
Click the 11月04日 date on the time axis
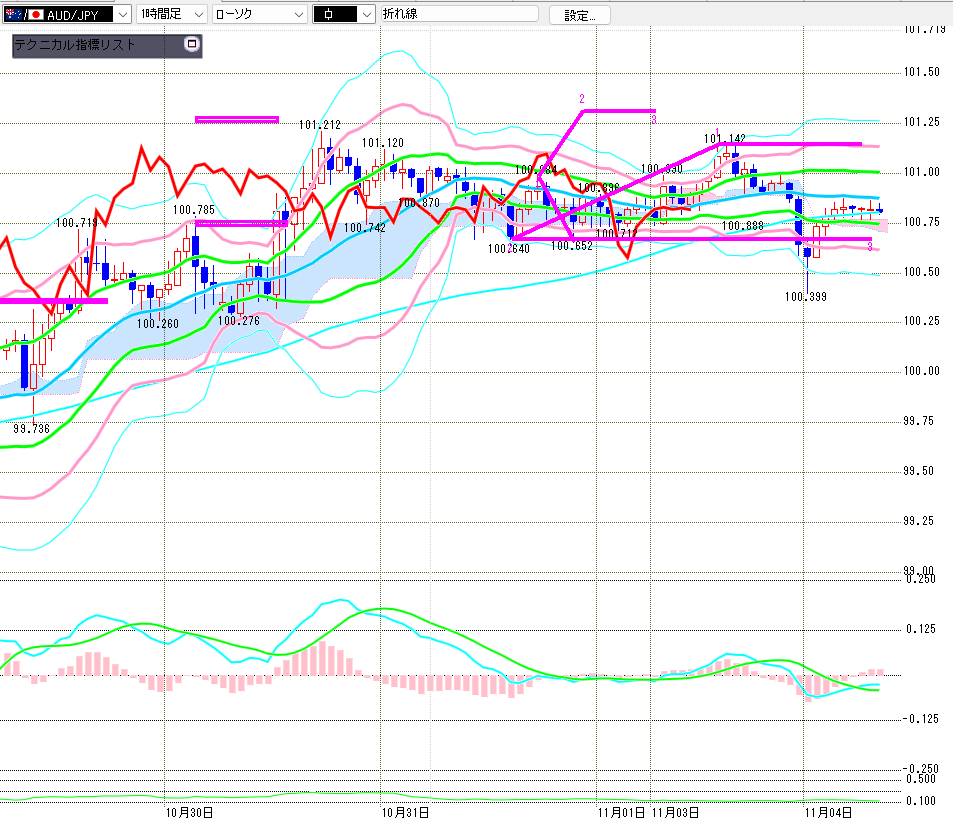(830, 812)
